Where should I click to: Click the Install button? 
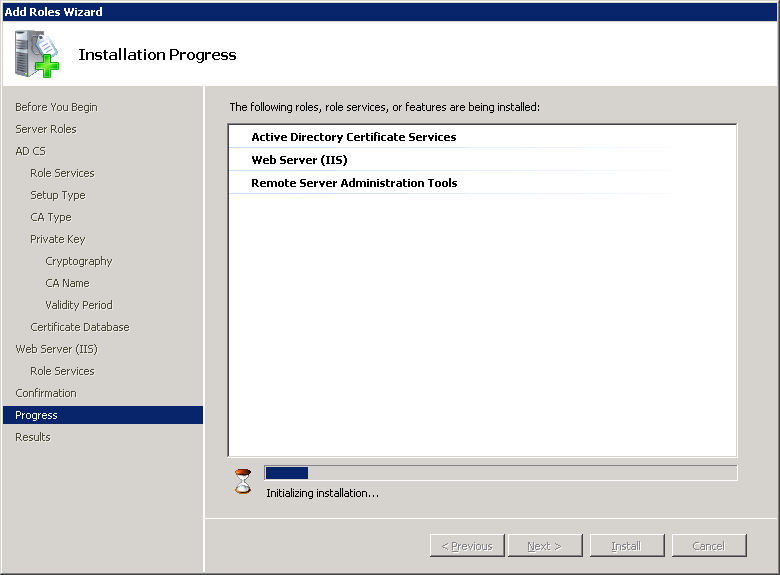tap(627, 546)
